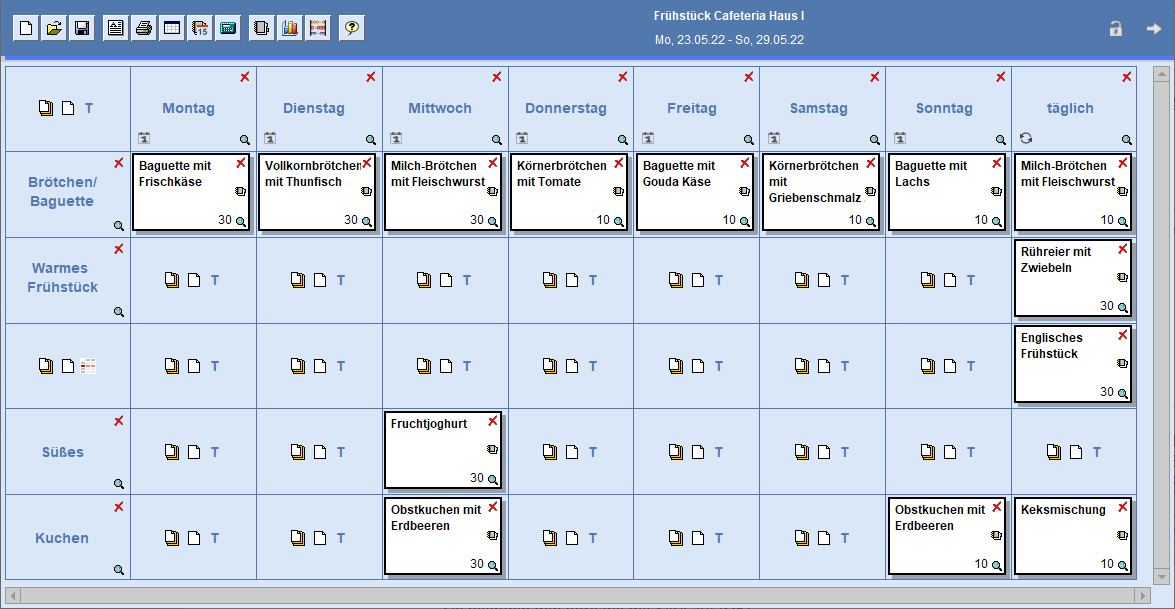Viewport: 1175px width, 609px height.
Task: Remove the täglich column with red X
Action: [1126, 77]
